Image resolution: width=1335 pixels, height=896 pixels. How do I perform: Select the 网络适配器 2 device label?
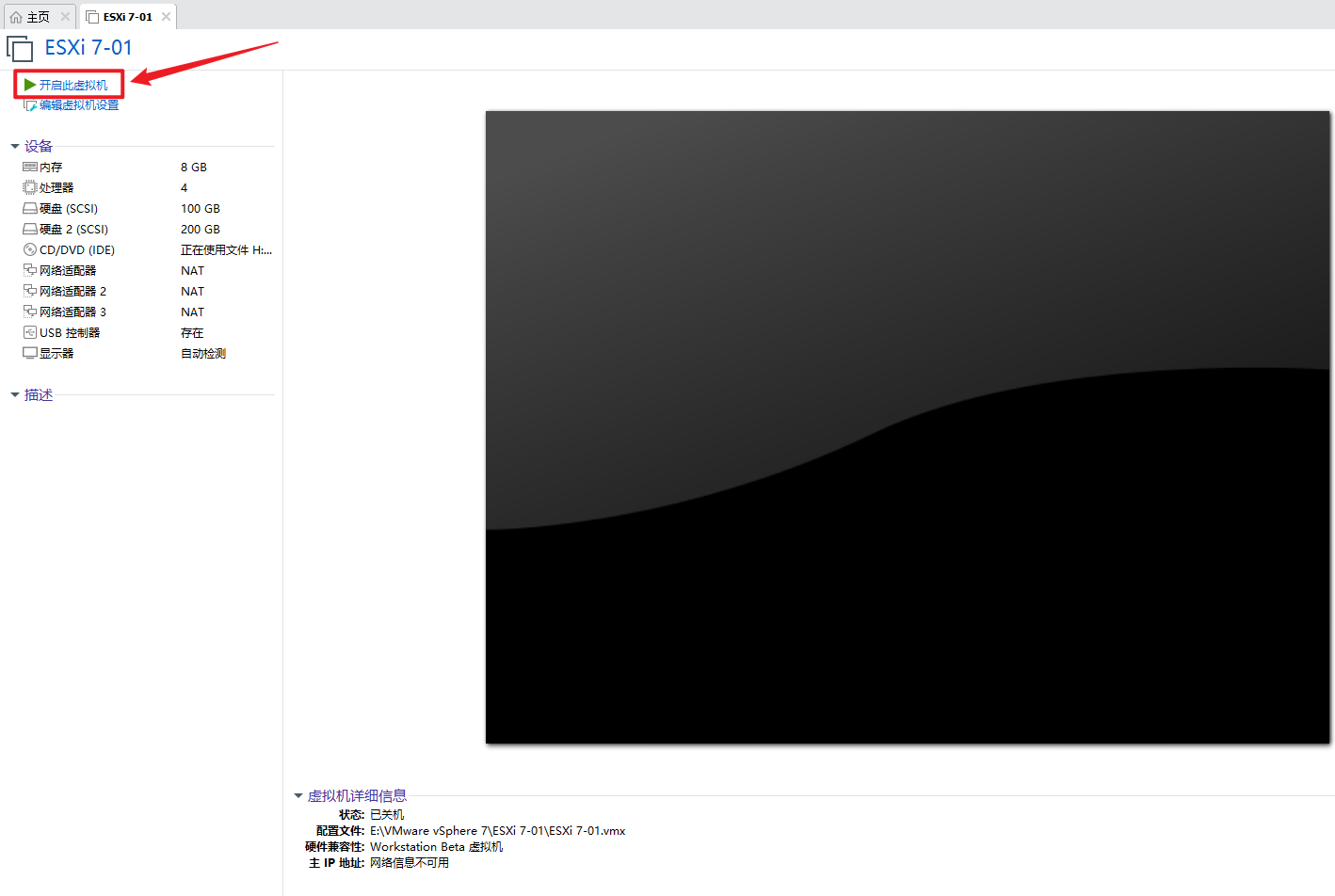pyautogui.click(x=72, y=292)
